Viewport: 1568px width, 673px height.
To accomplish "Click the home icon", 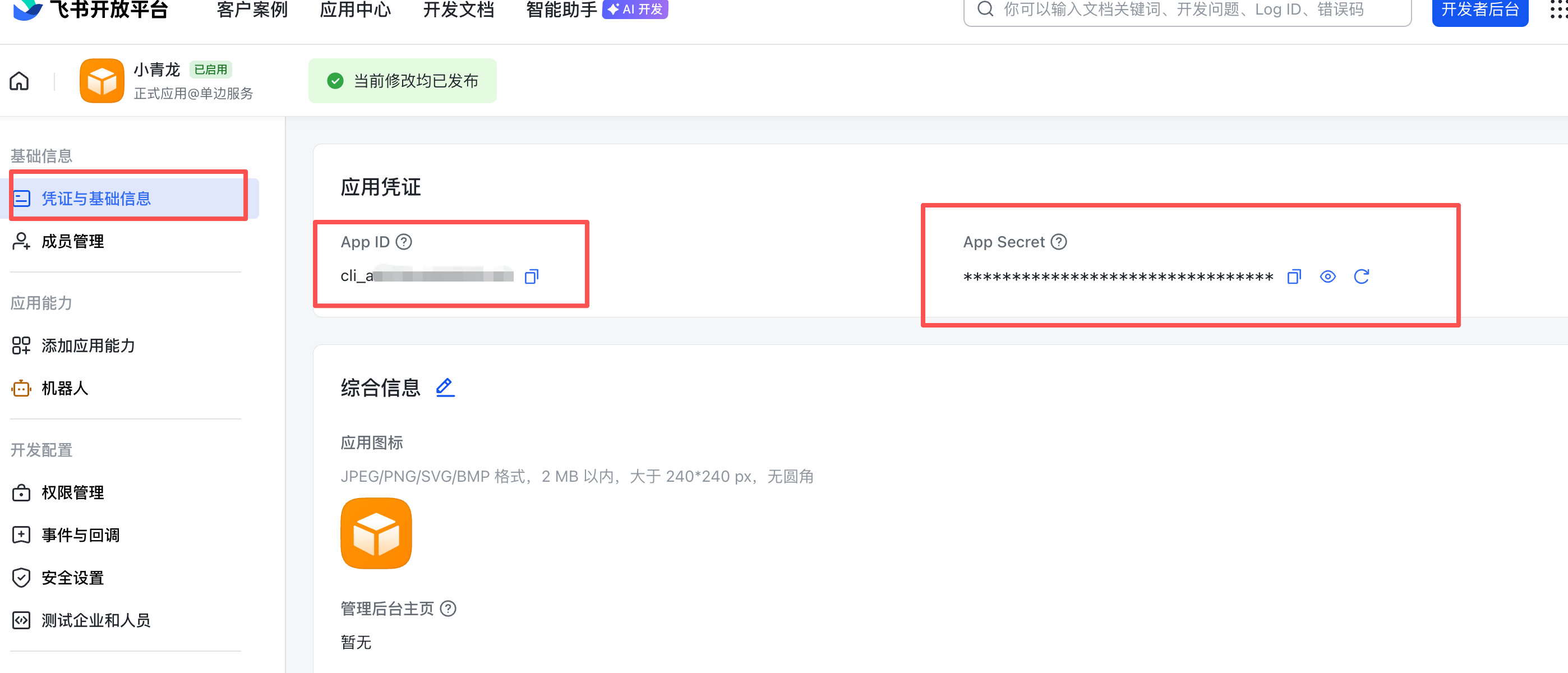I will click(x=20, y=81).
